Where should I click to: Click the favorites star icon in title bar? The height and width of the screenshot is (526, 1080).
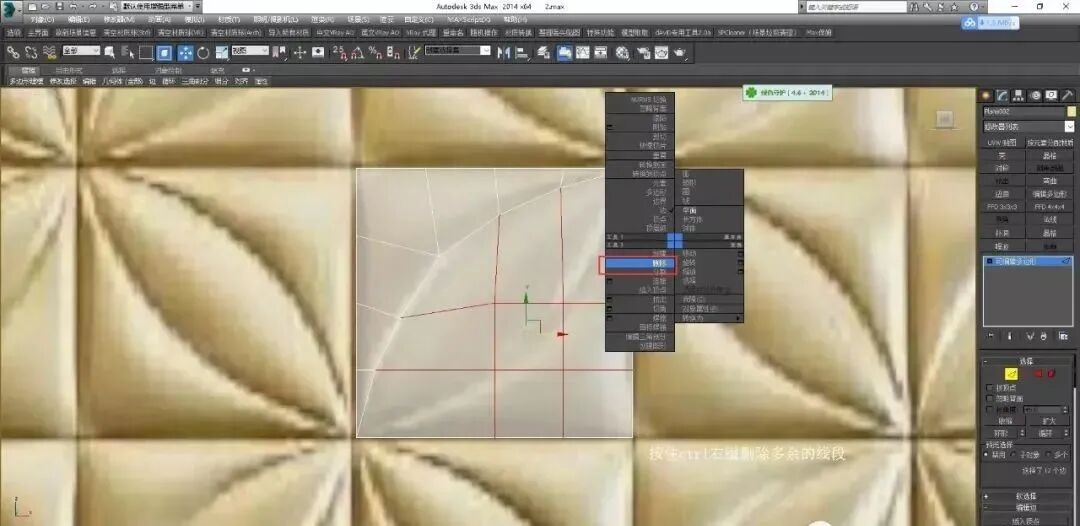point(954,6)
